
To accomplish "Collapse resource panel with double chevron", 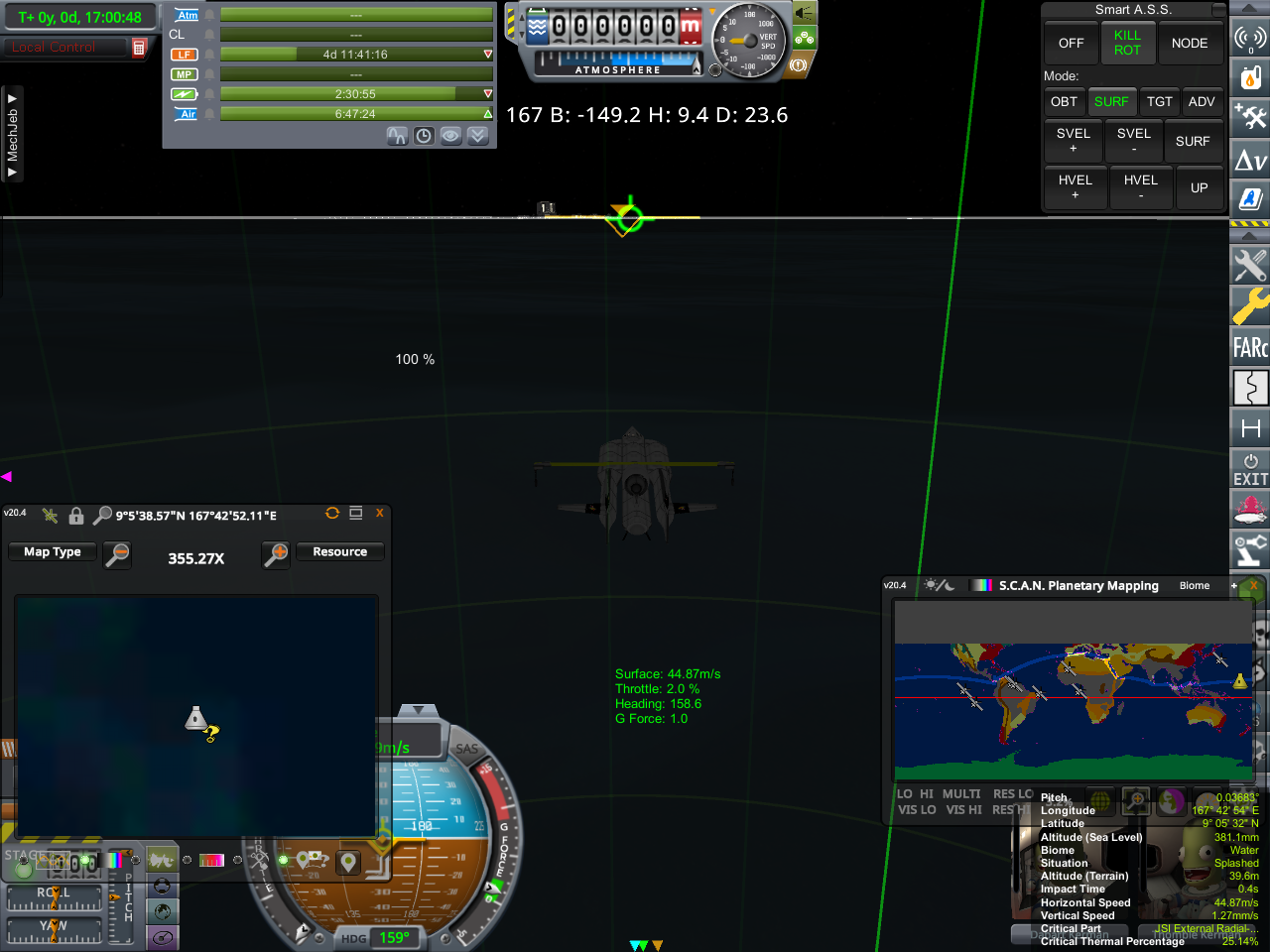I will (x=477, y=136).
